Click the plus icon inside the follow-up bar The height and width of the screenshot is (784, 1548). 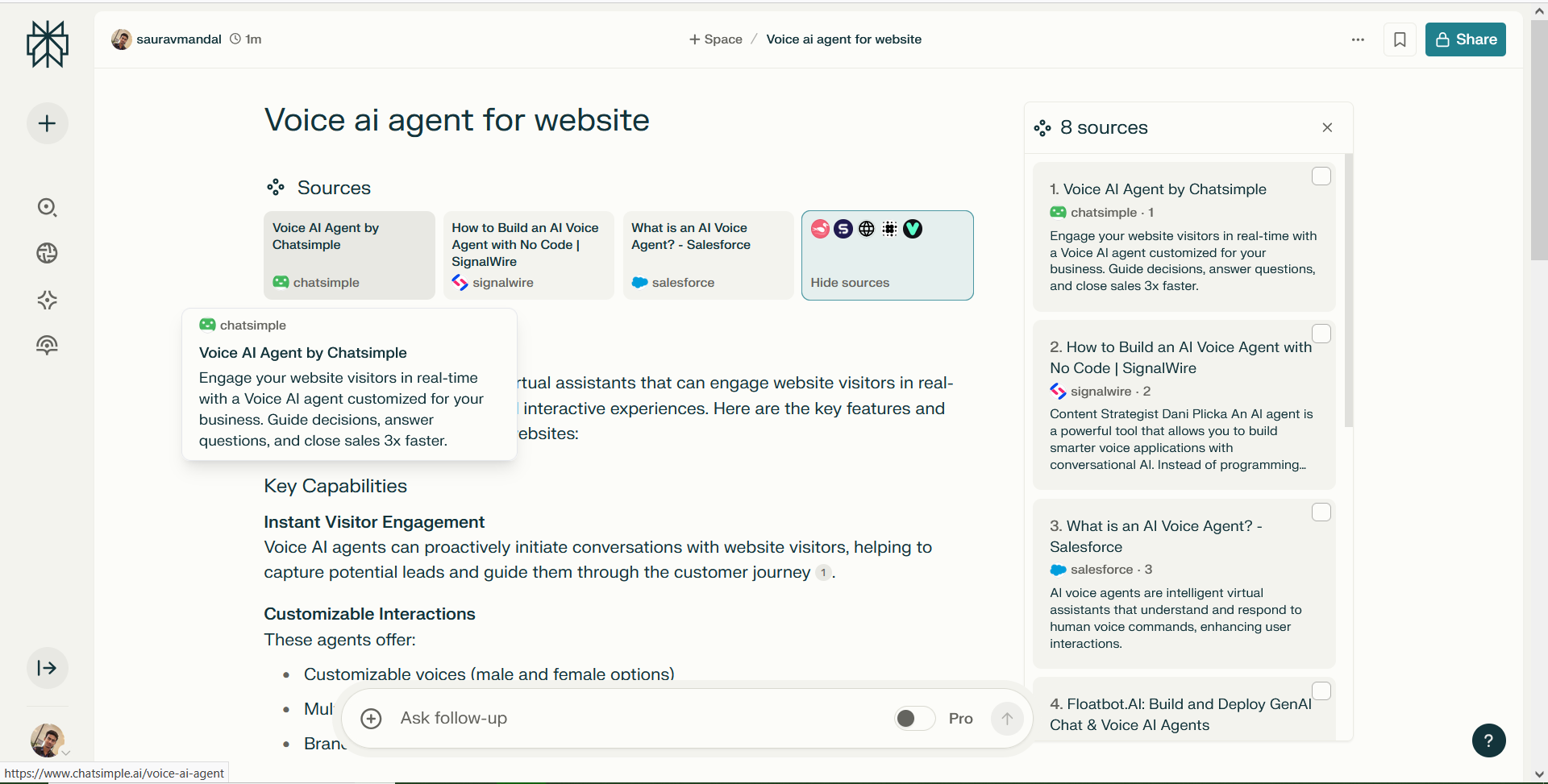click(372, 718)
